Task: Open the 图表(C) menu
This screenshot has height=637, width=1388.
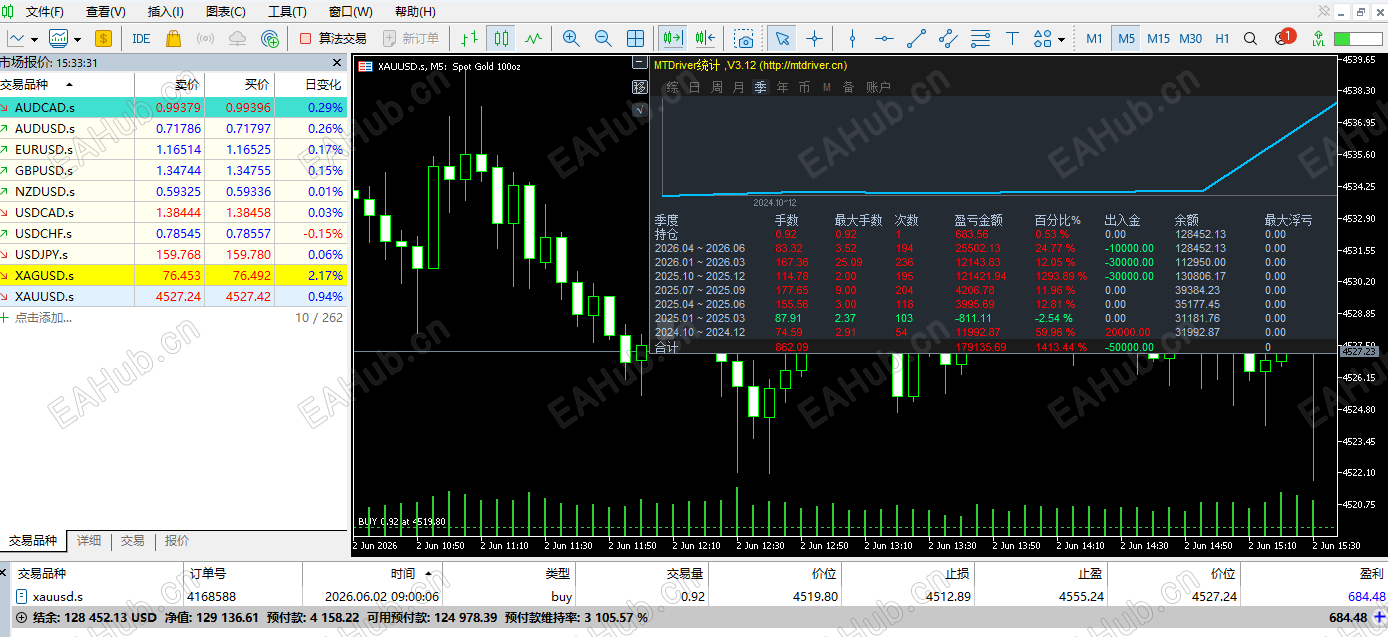Action: 225,12
